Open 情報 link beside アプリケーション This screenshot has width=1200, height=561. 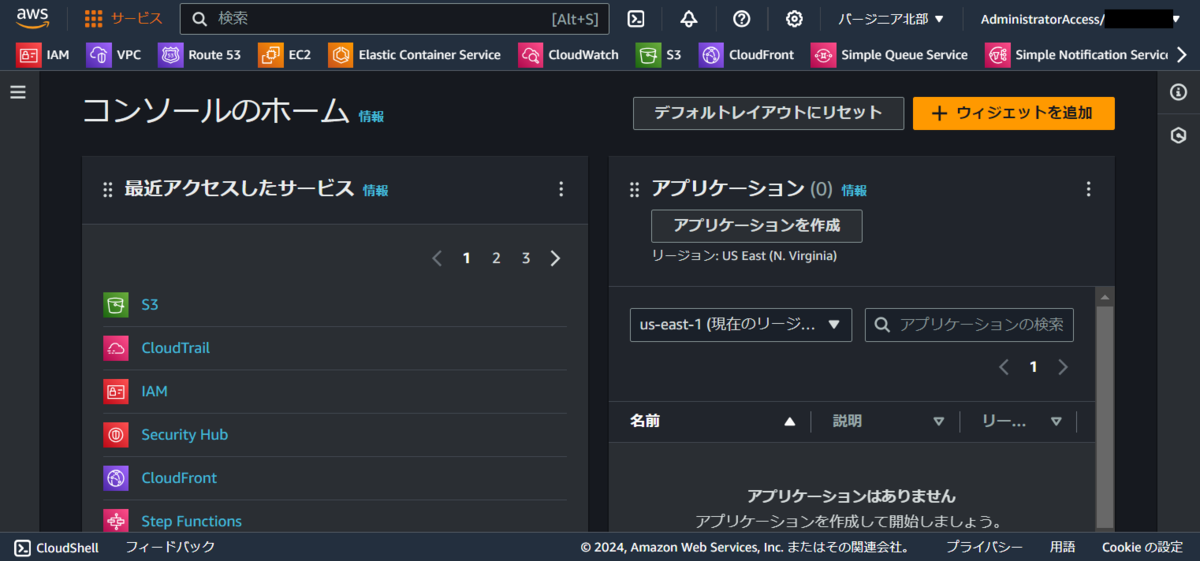pyautogui.click(x=854, y=190)
